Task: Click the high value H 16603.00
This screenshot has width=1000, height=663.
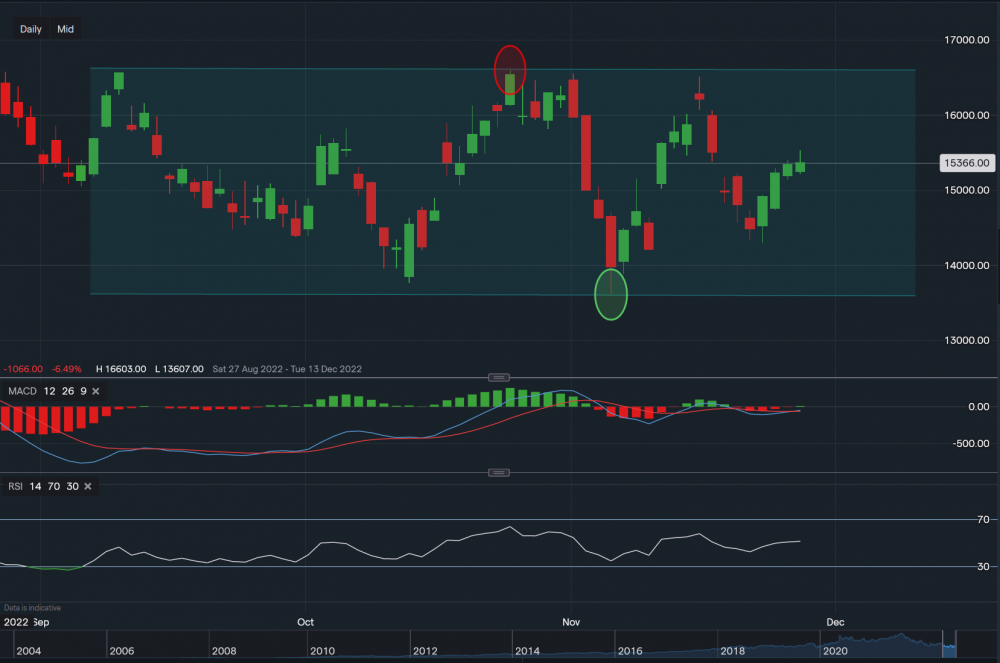Action: click(x=122, y=369)
